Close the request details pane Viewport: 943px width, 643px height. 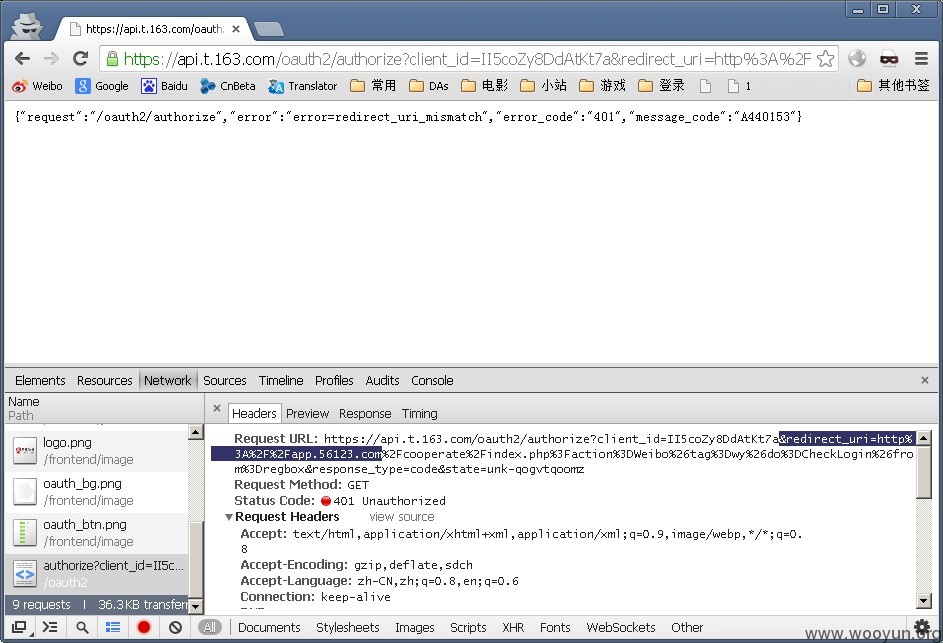tap(217, 408)
